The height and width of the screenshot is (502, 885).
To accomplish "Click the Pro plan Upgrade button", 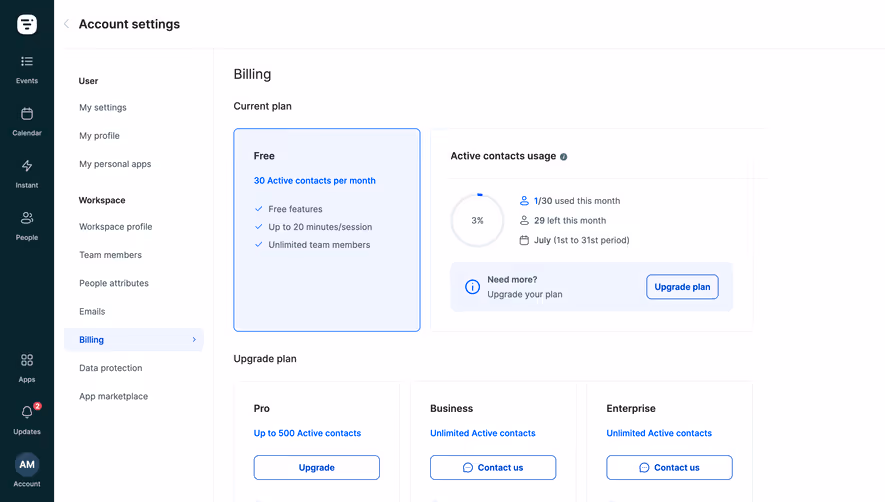I will tap(317, 468).
